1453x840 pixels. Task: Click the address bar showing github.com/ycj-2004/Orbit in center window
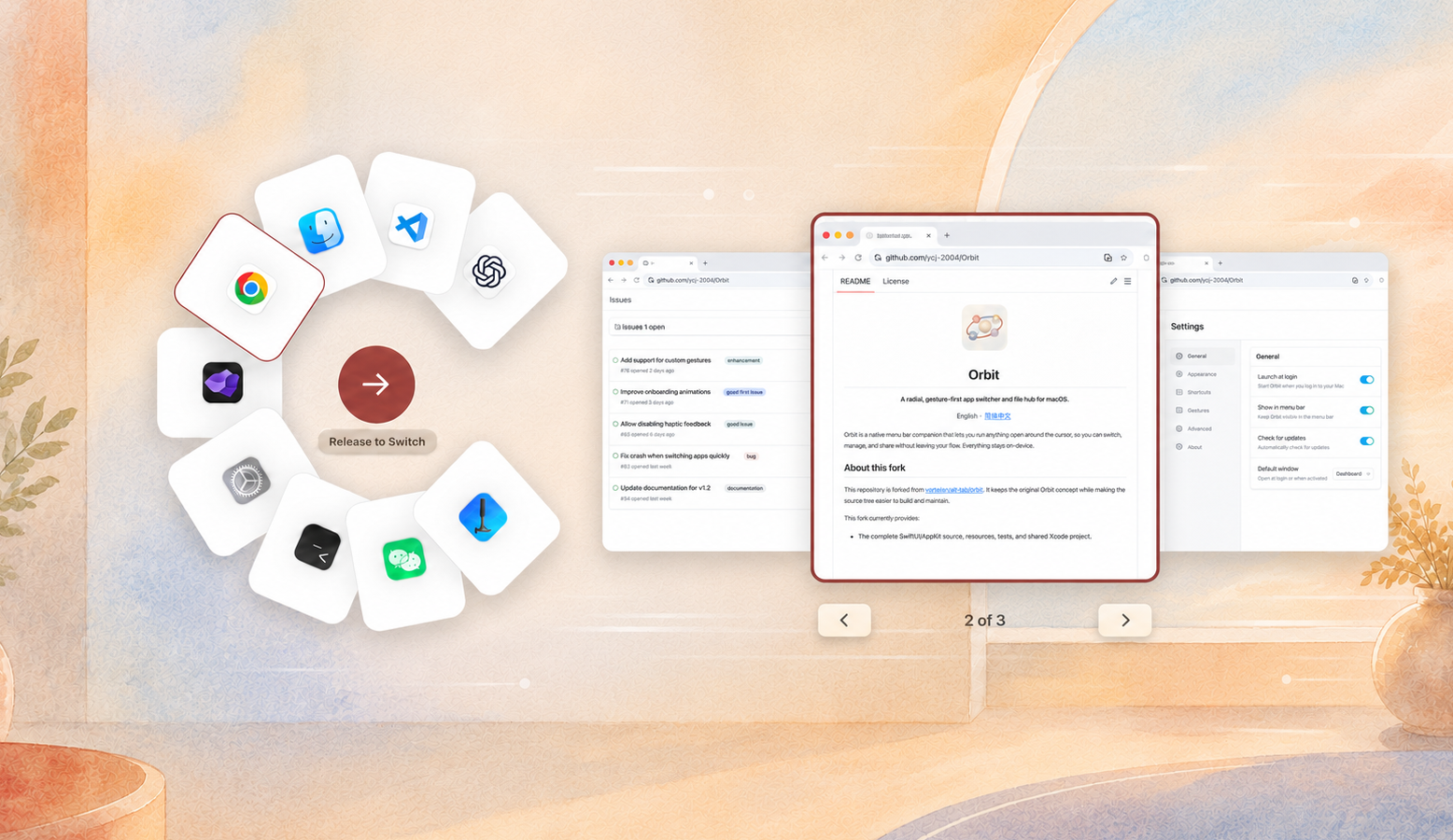click(1001, 258)
